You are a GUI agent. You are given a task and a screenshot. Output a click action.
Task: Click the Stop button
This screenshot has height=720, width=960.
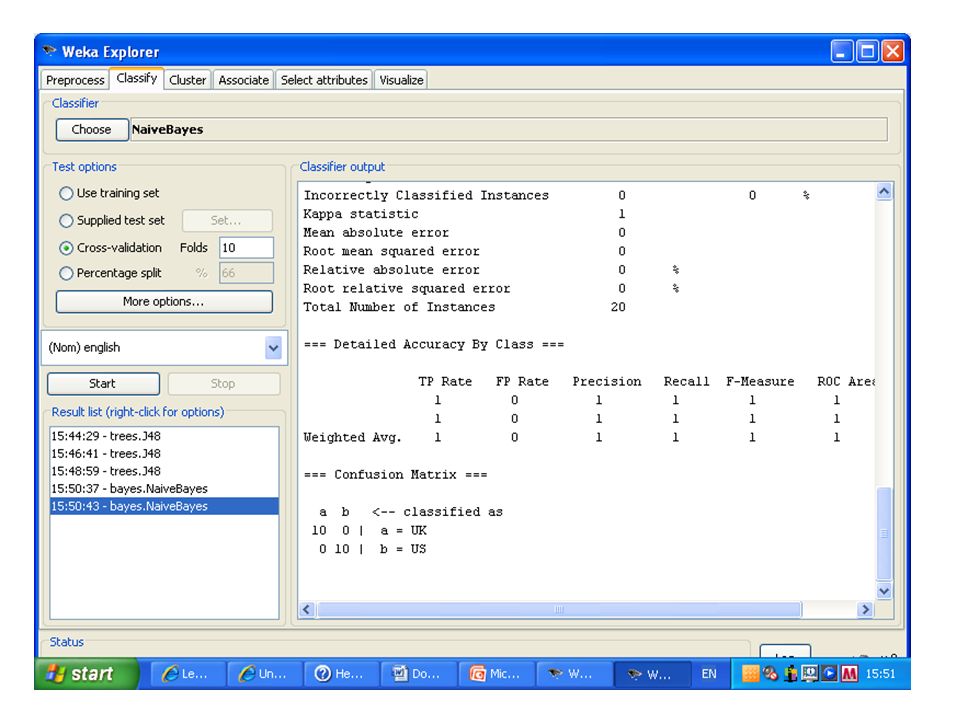(223, 384)
